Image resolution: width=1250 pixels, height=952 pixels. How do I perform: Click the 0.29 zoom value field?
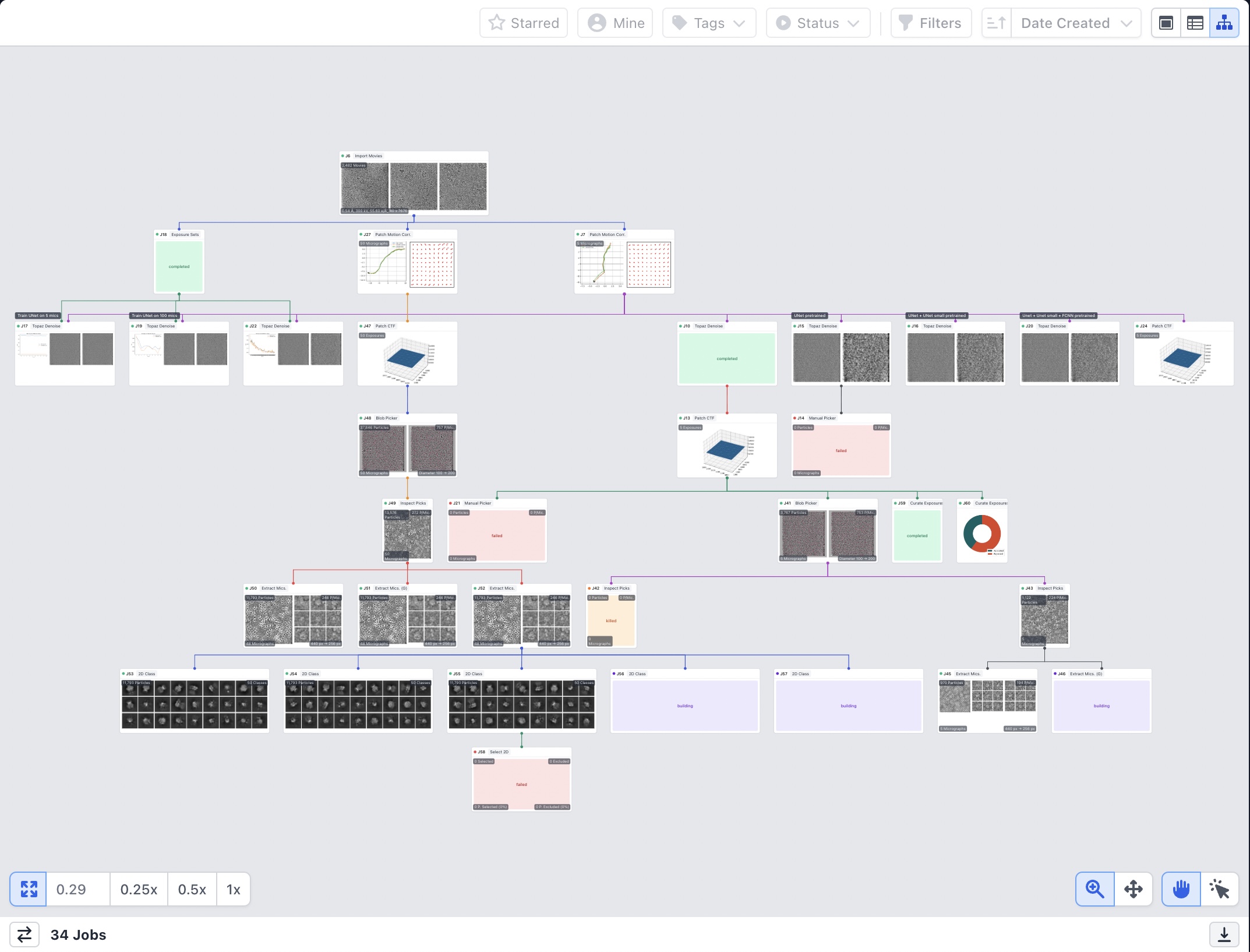[x=77, y=889]
